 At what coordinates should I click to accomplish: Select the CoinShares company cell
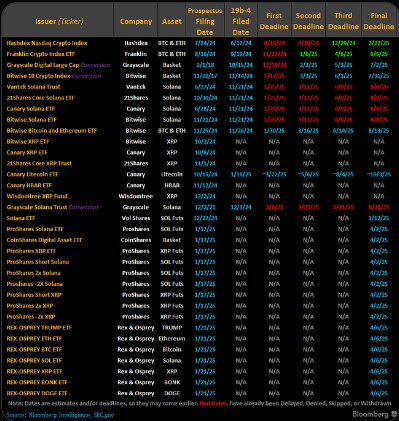click(x=136, y=240)
